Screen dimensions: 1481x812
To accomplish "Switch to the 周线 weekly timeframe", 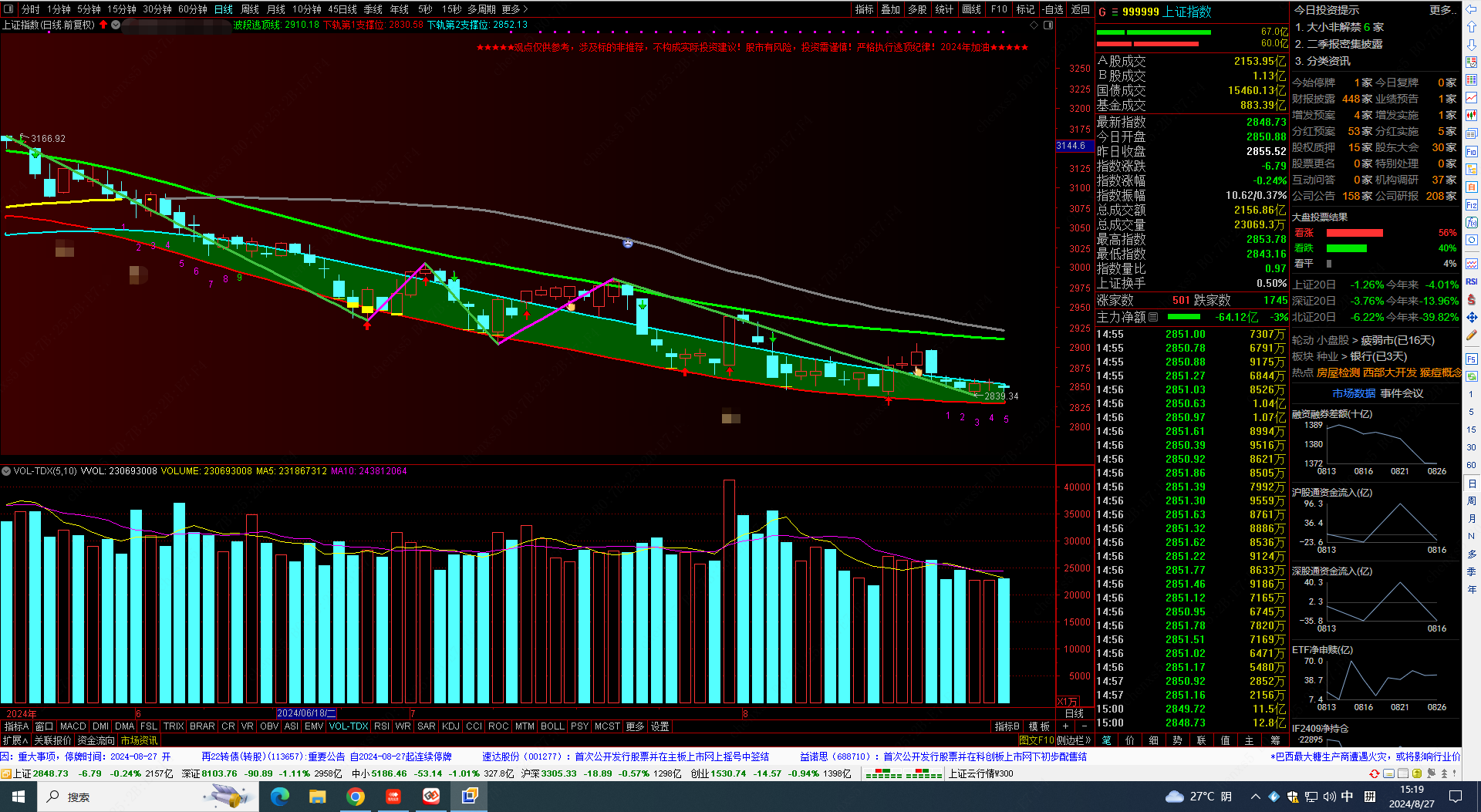I will 249,9.
